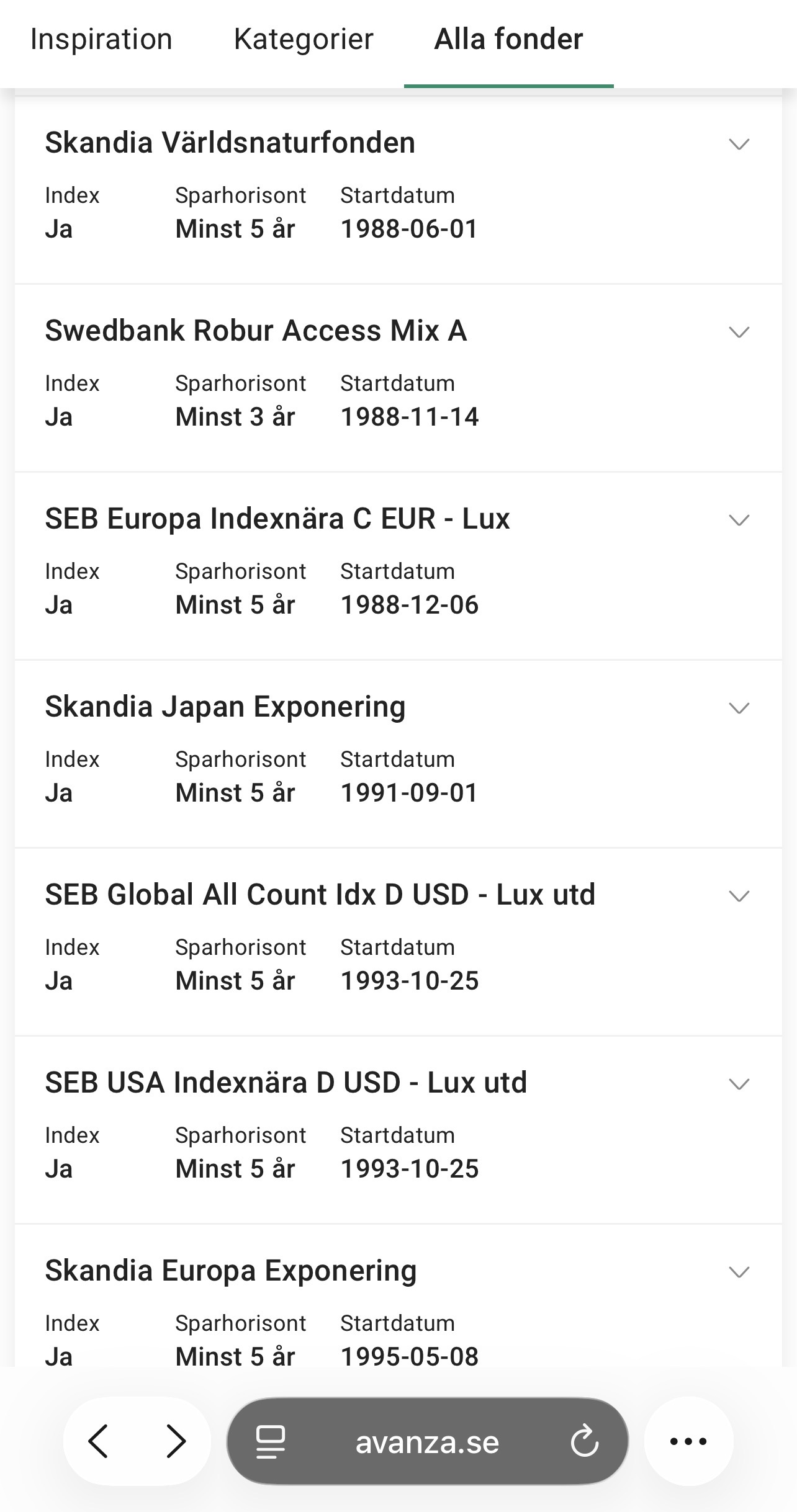This screenshot has width=797, height=1512.
Task: Select the Alla fonder tab
Action: coord(508,40)
